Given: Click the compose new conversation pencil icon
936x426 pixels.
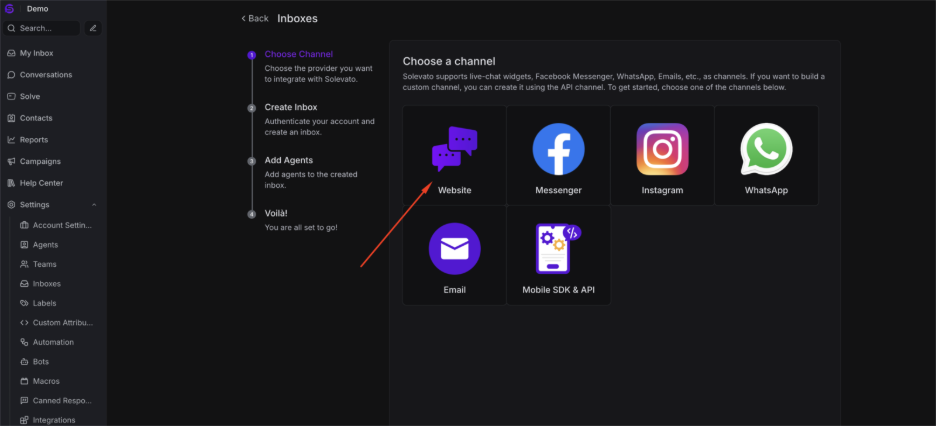Looking at the screenshot, I should 93,28.
